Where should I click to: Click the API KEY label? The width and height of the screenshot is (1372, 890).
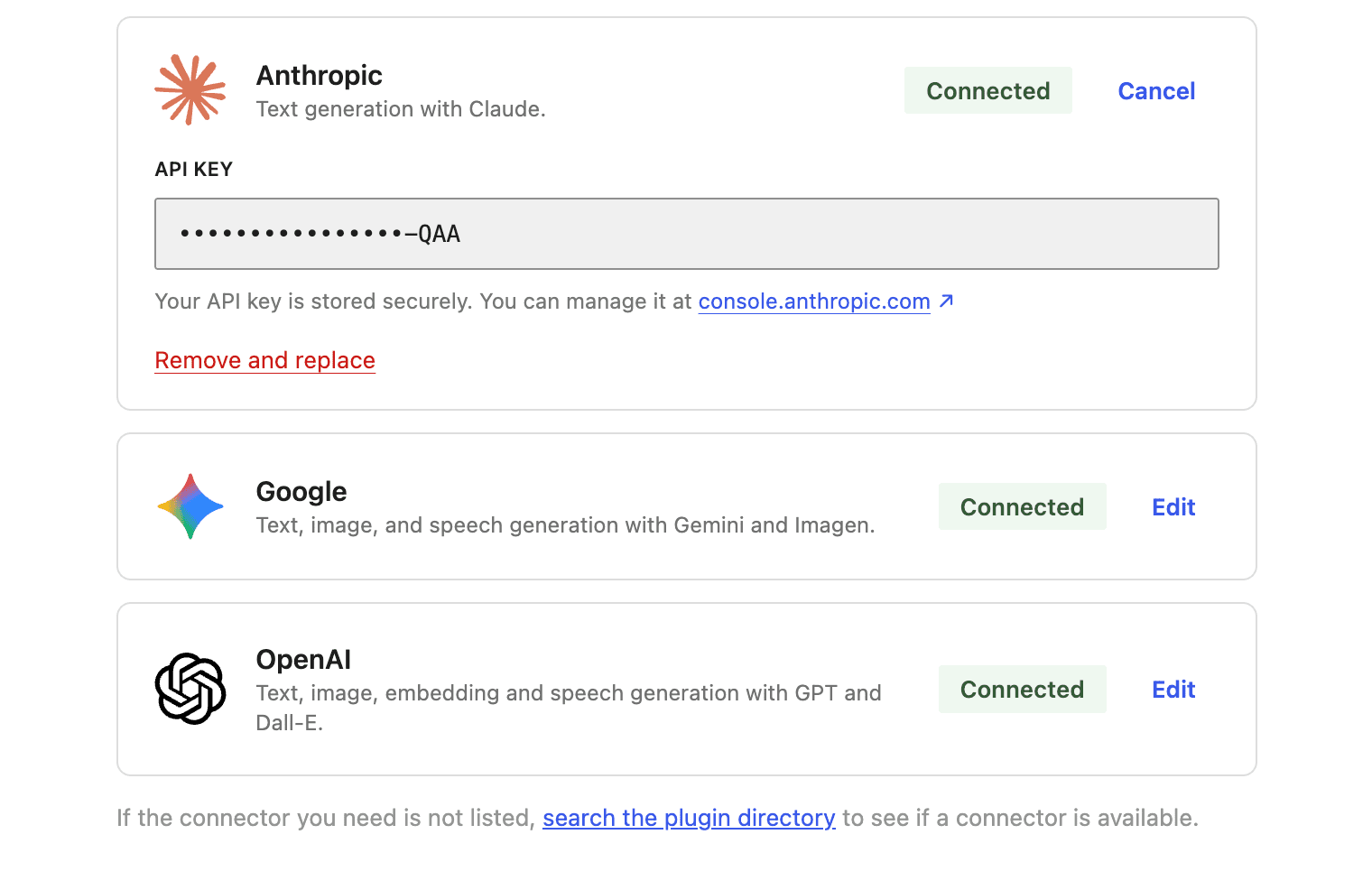[194, 170]
